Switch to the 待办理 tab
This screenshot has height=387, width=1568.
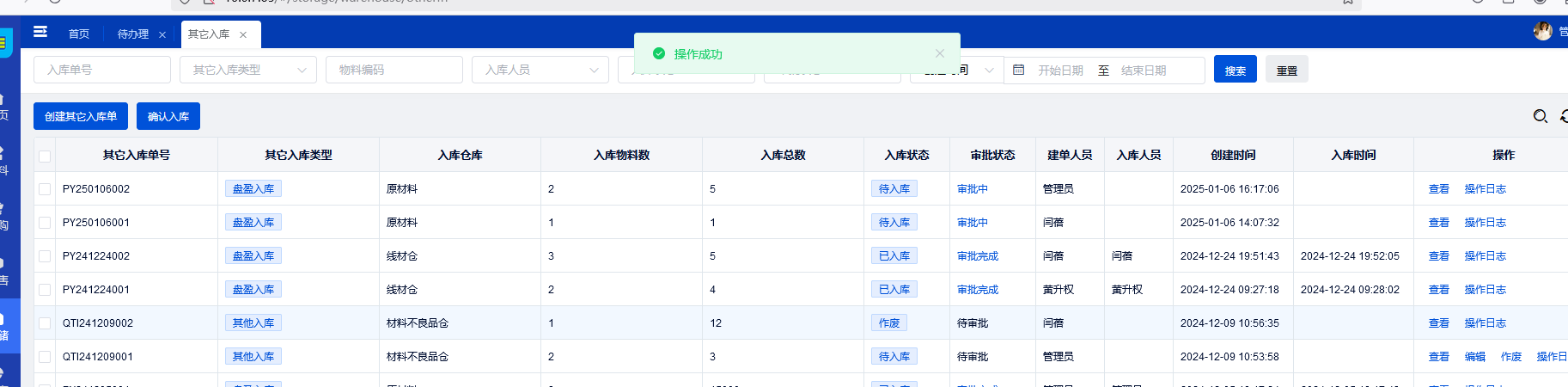coord(133,34)
